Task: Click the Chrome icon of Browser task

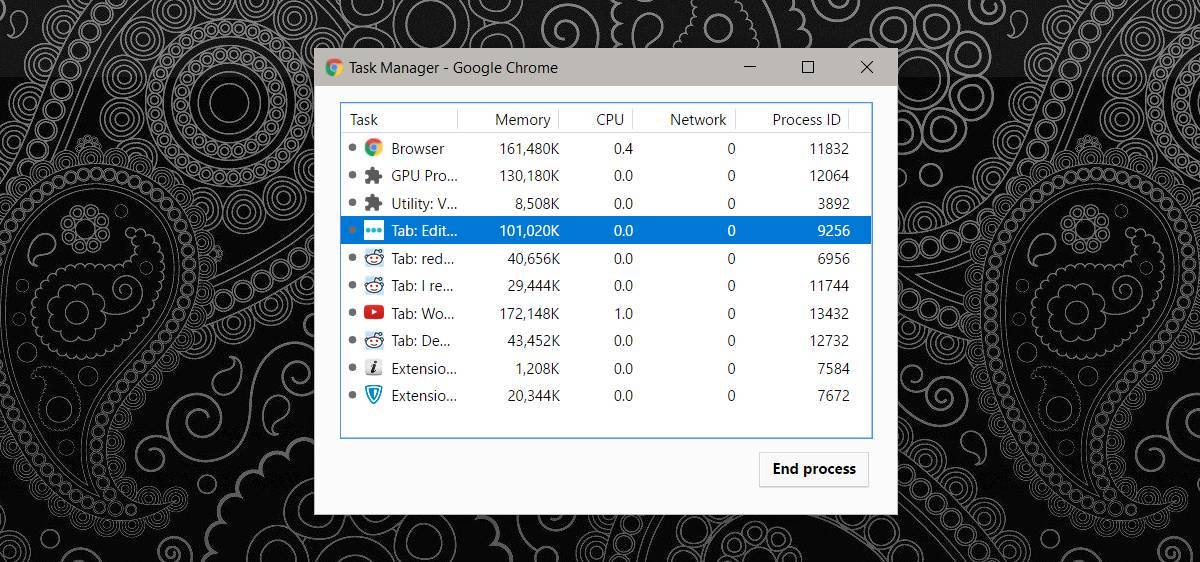Action: pos(373,148)
